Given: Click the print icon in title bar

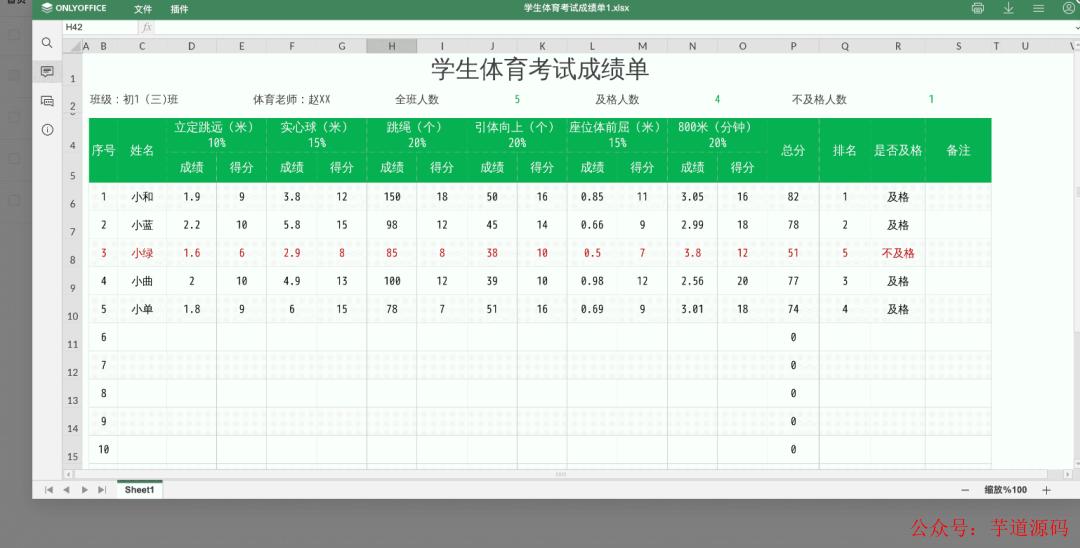Looking at the screenshot, I should click(977, 8).
